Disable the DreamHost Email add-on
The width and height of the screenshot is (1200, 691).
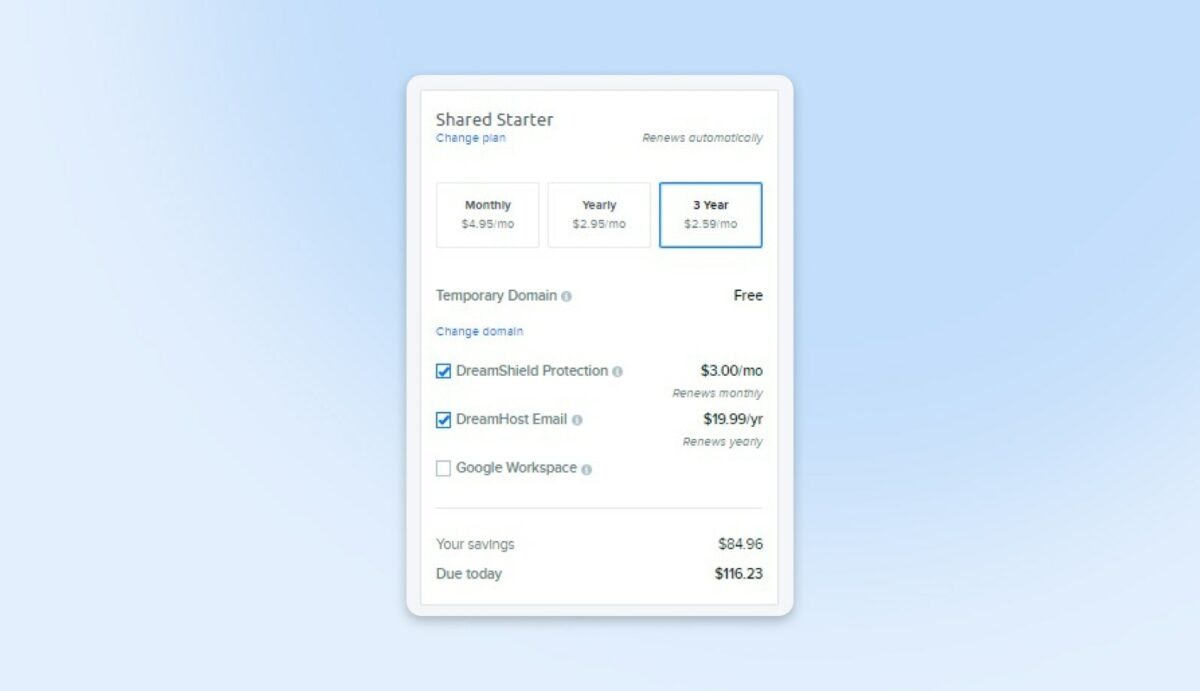coord(443,419)
